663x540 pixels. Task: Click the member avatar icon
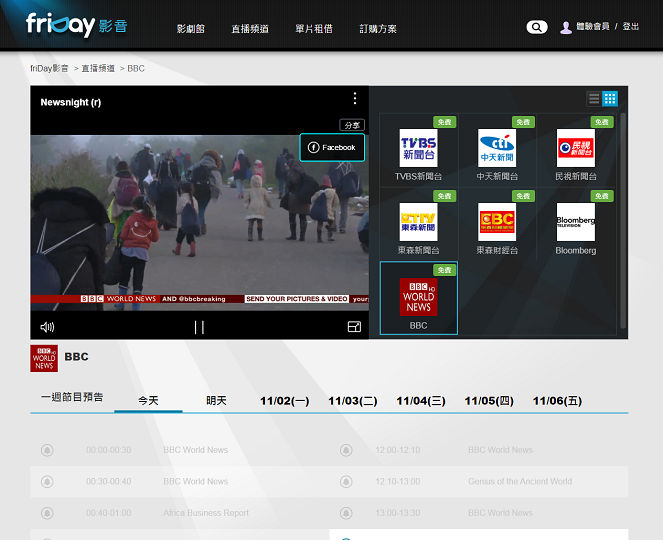[x=566, y=27]
